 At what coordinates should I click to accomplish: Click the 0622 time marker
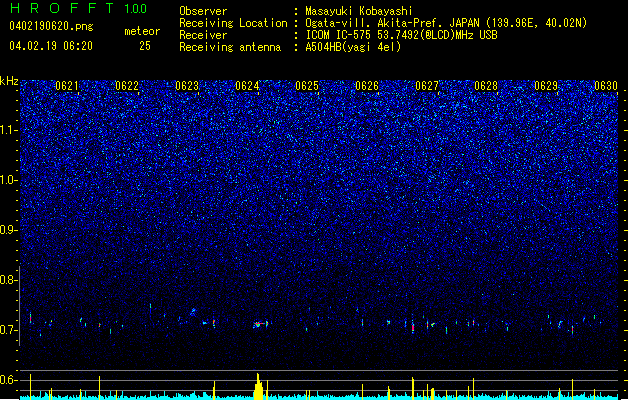pos(127,86)
